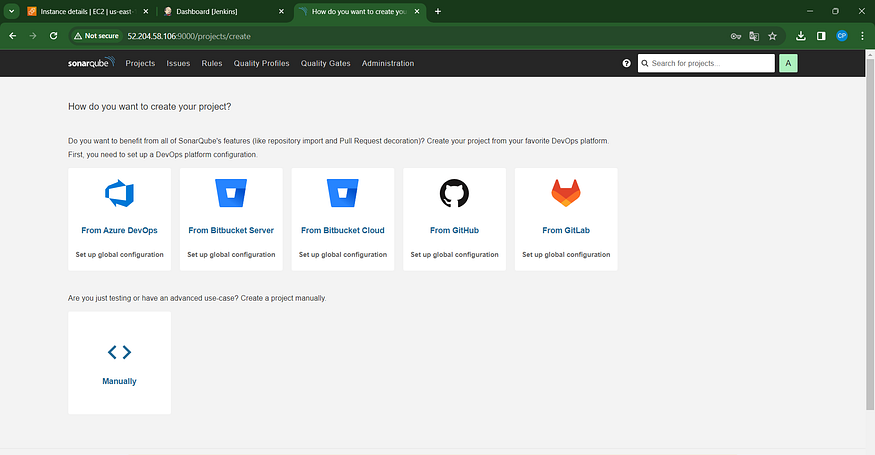875x455 pixels.
Task: Click the From Azure DevOps link
Action: point(119,230)
